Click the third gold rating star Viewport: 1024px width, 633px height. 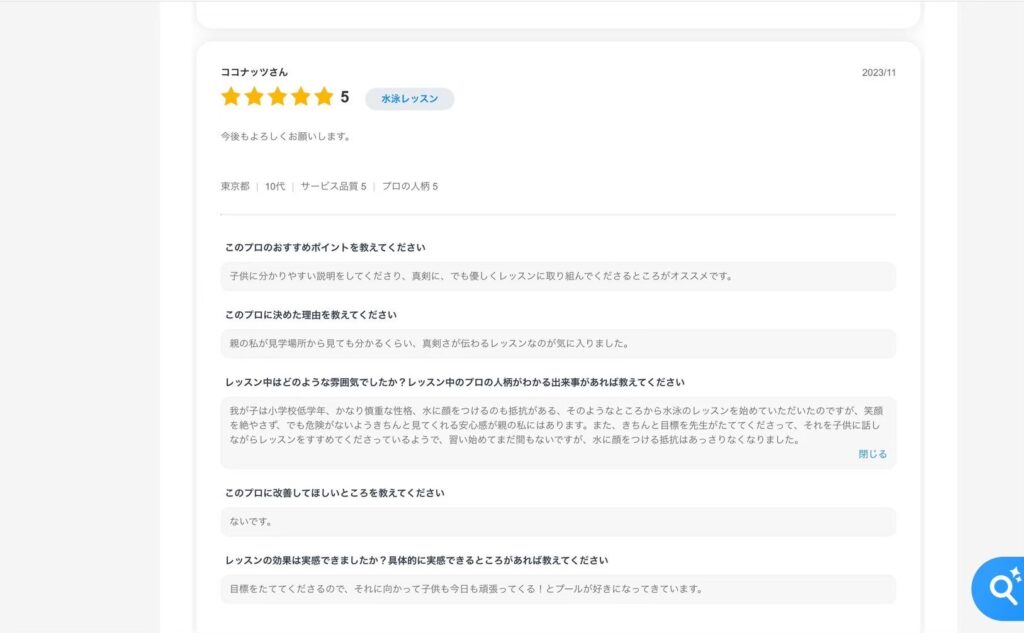(277, 97)
